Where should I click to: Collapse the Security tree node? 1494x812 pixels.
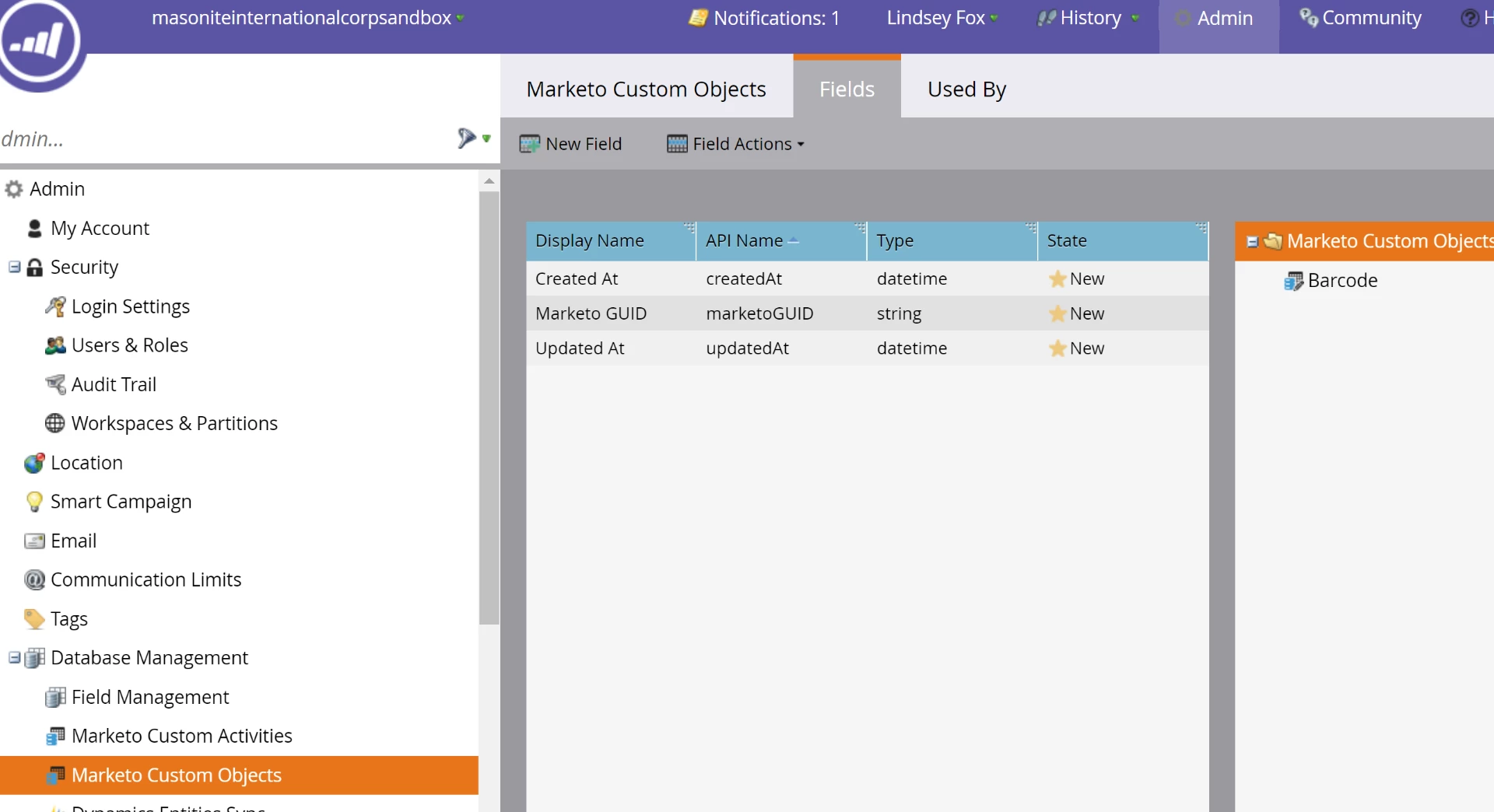coord(14,267)
